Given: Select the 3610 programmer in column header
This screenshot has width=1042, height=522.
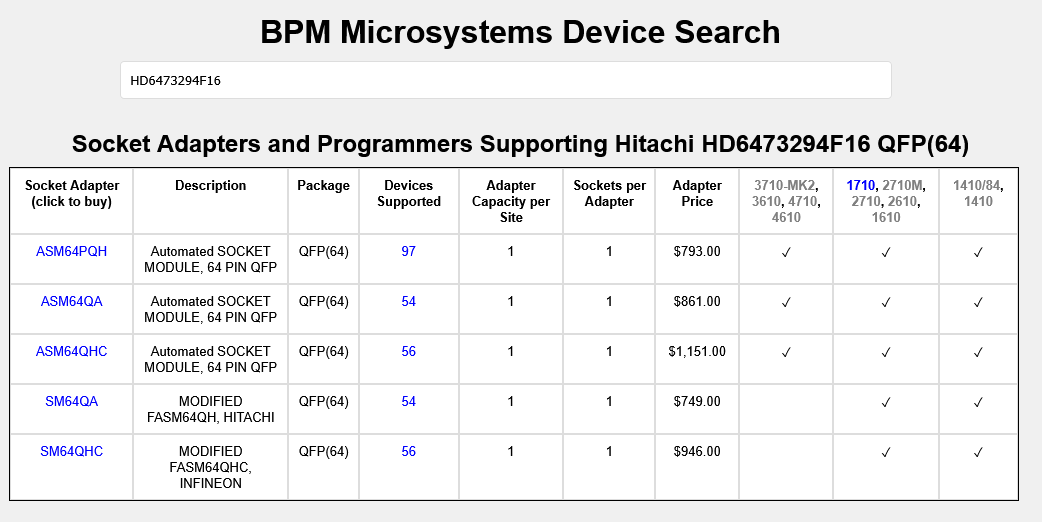Looking at the screenshot, I should [767, 201].
